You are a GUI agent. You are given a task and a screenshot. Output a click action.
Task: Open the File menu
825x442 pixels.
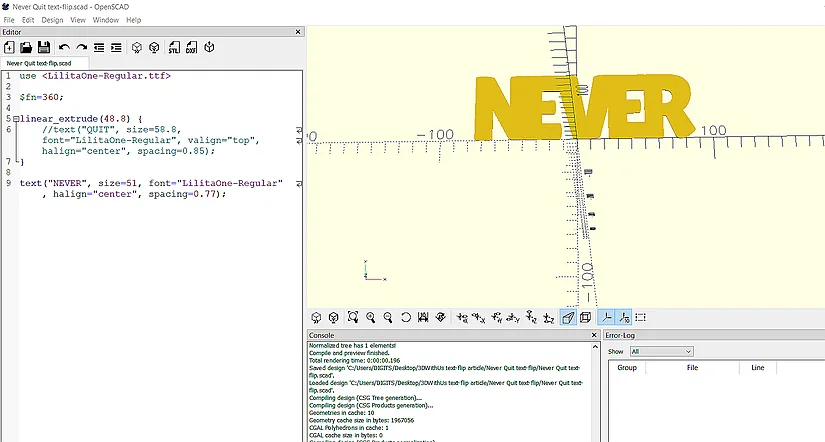click(9, 20)
